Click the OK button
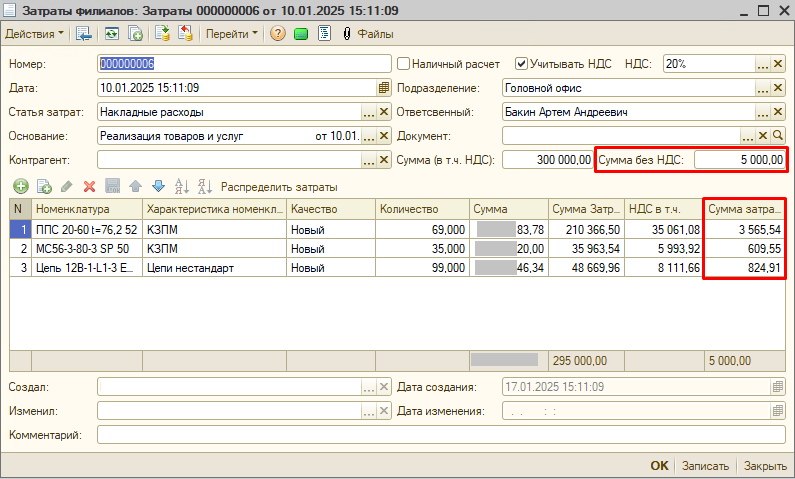Screen dimensions: 795x479 click(x=659, y=465)
